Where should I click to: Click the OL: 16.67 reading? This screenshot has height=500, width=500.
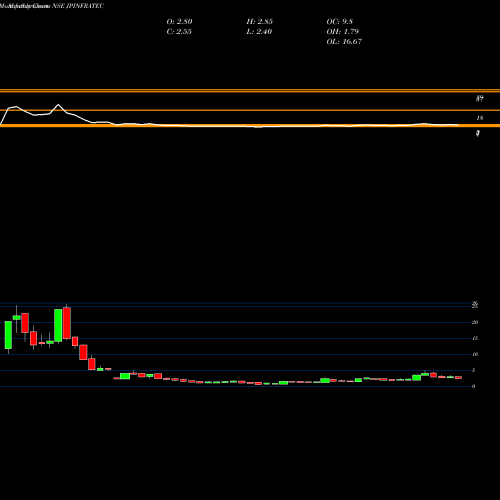click(x=344, y=41)
